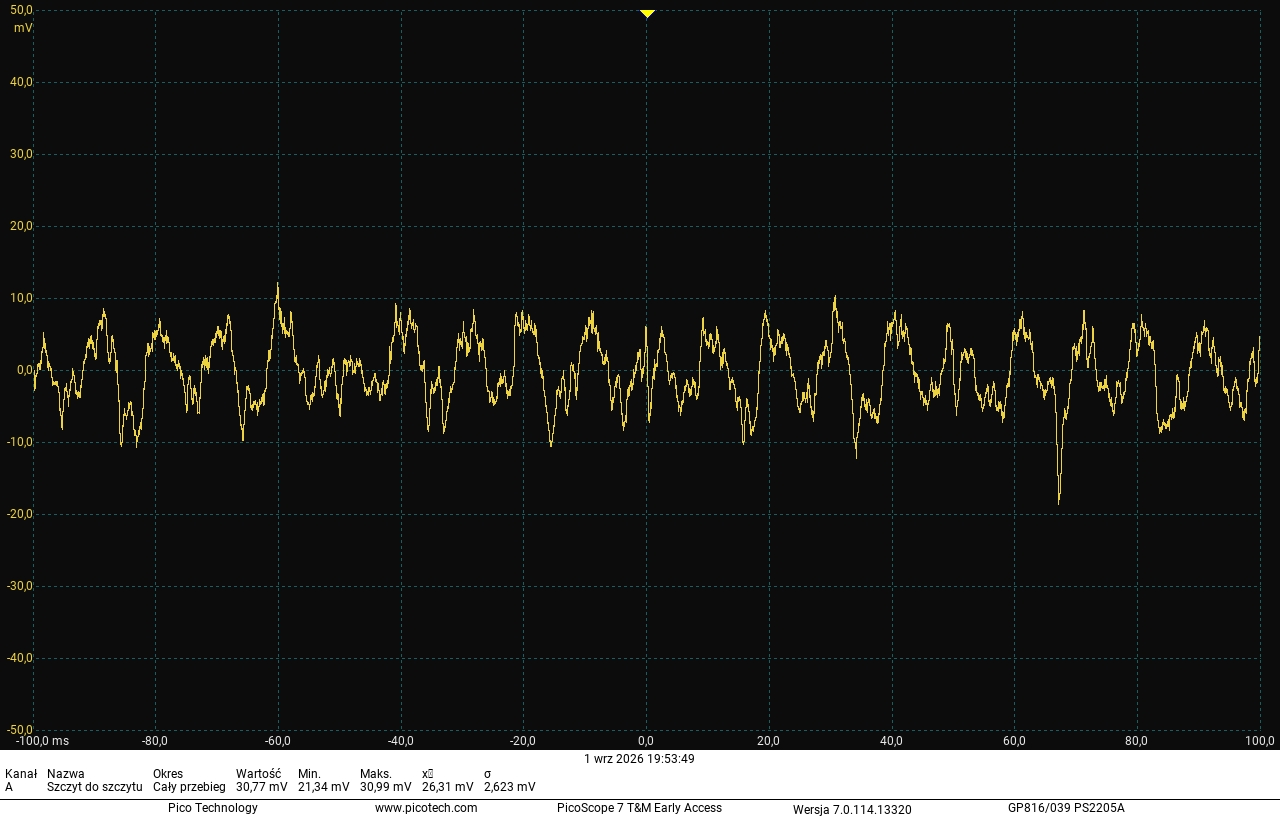Select the -40,0 time axis label
Image resolution: width=1280 pixels, height=816 pixels.
[x=400, y=741]
